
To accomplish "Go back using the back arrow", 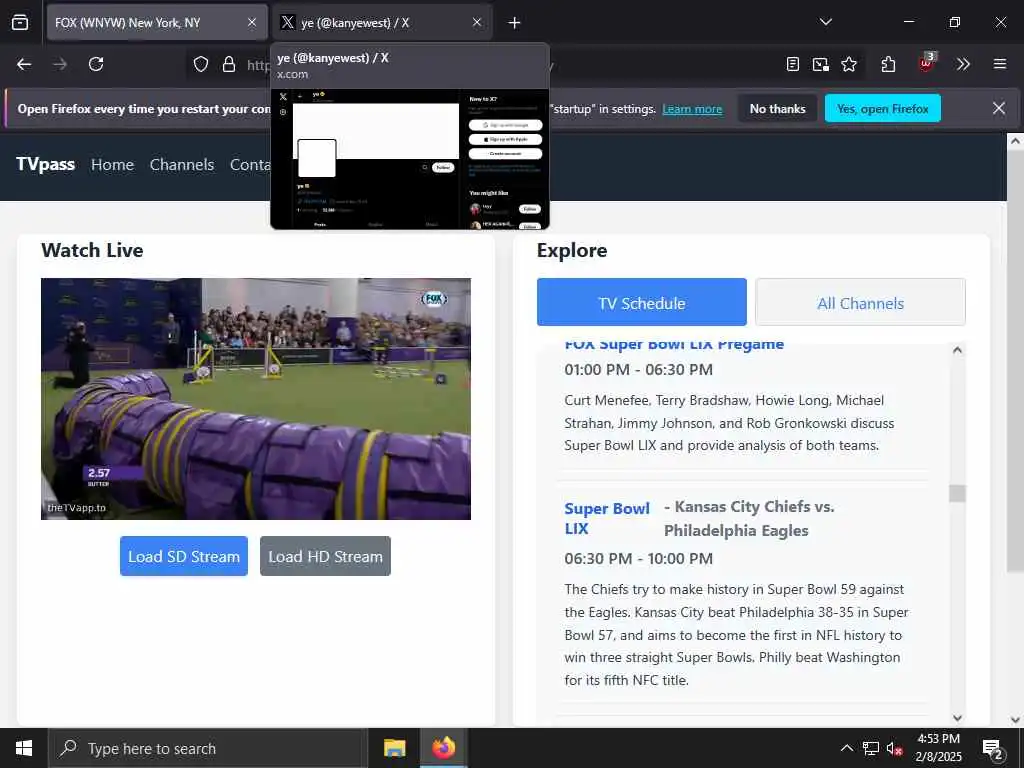I will (x=24, y=64).
